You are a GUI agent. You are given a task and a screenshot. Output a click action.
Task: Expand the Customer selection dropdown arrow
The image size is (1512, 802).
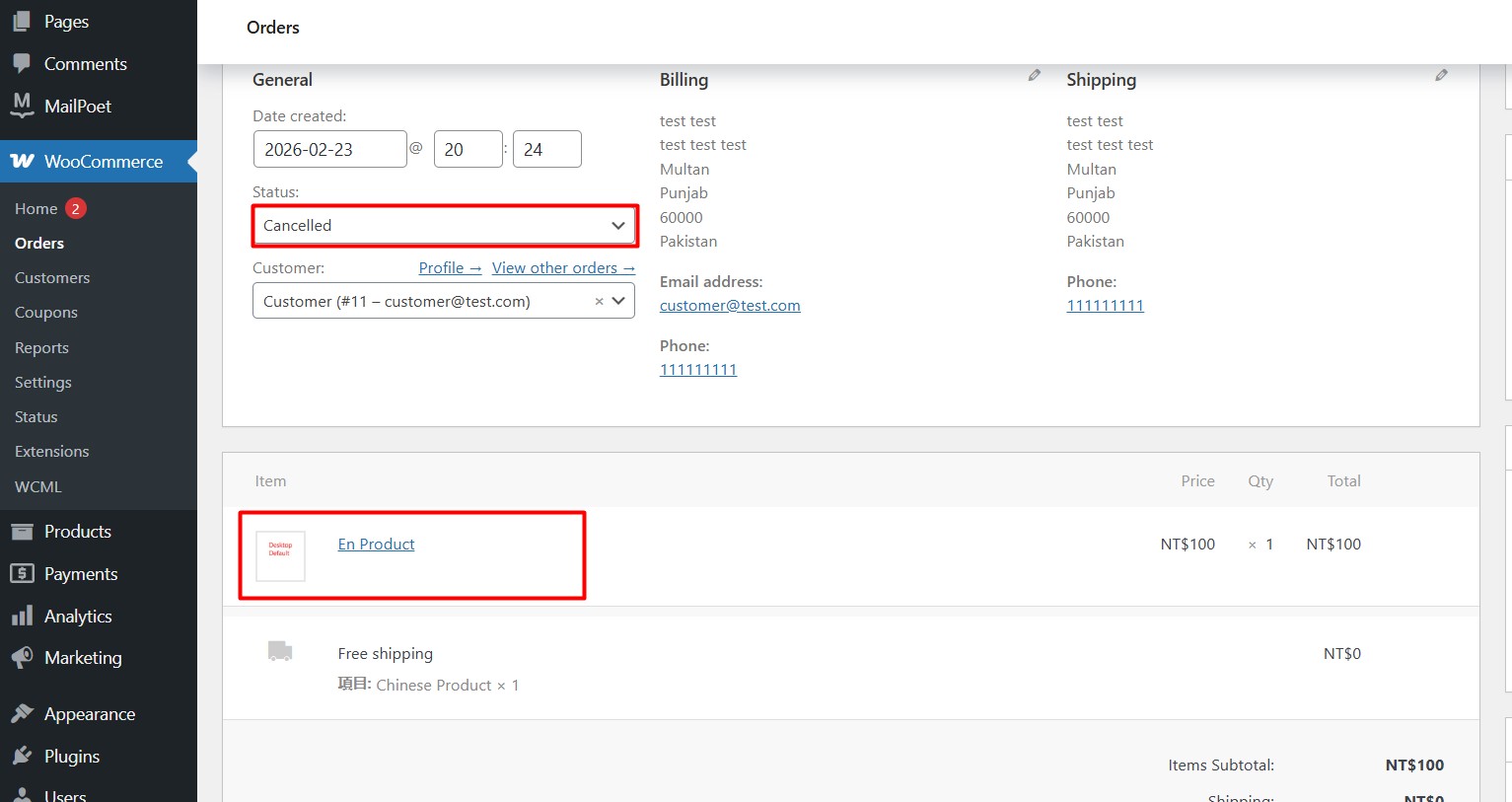618,301
